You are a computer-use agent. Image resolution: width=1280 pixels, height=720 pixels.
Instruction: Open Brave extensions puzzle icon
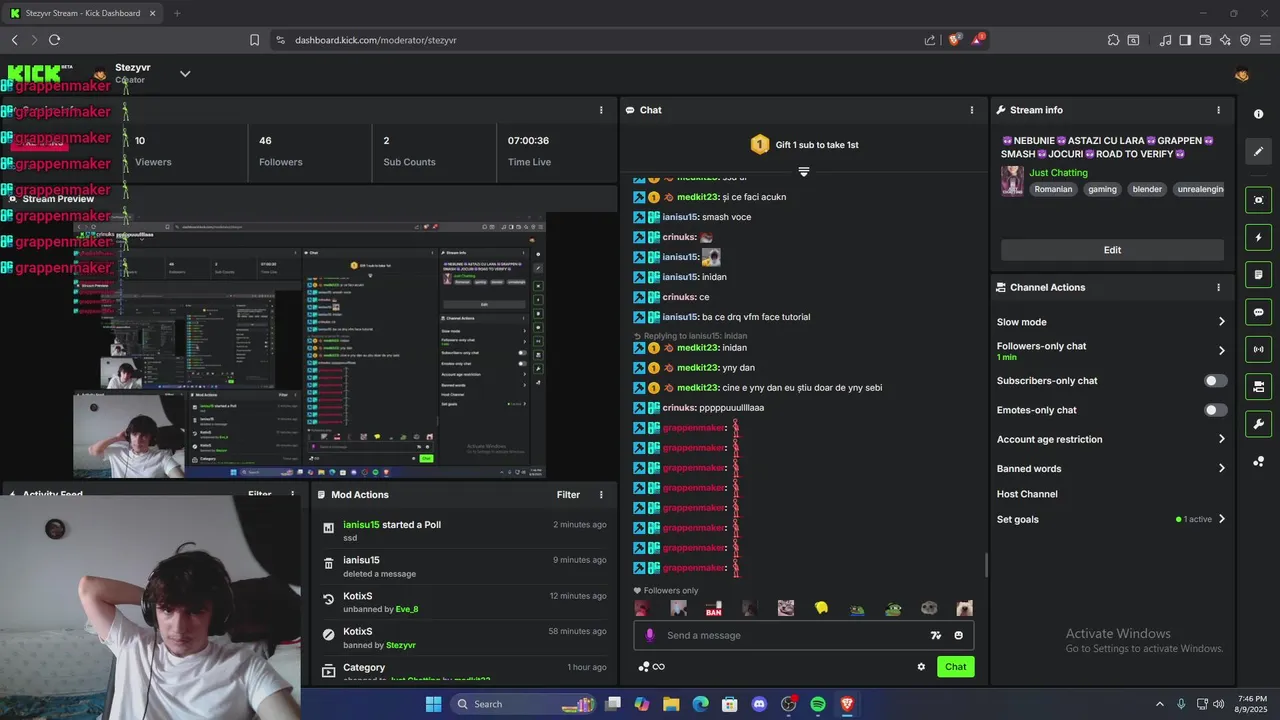pyautogui.click(x=1113, y=40)
